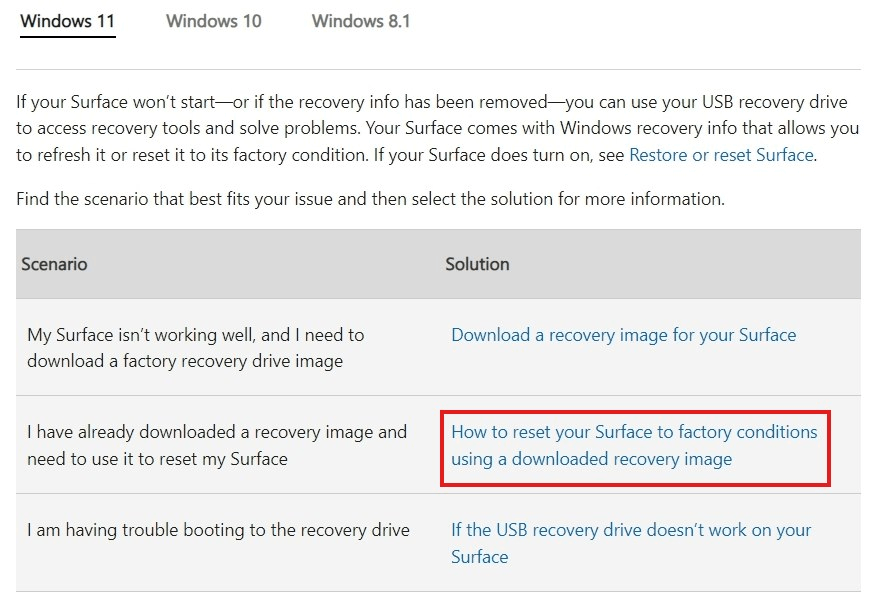Click USB recovery drive phrase in intro paragraph
Screen dimensions: 880x609
(774, 102)
